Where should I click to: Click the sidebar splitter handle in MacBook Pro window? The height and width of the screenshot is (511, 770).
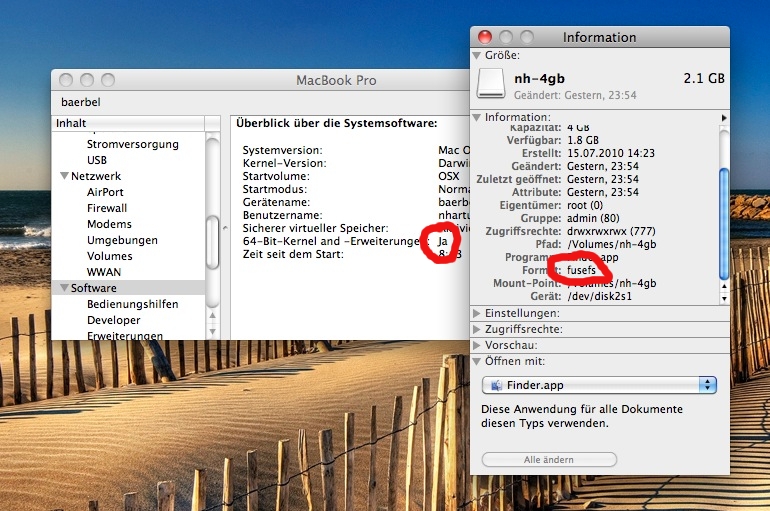click(x=225, y=228)
